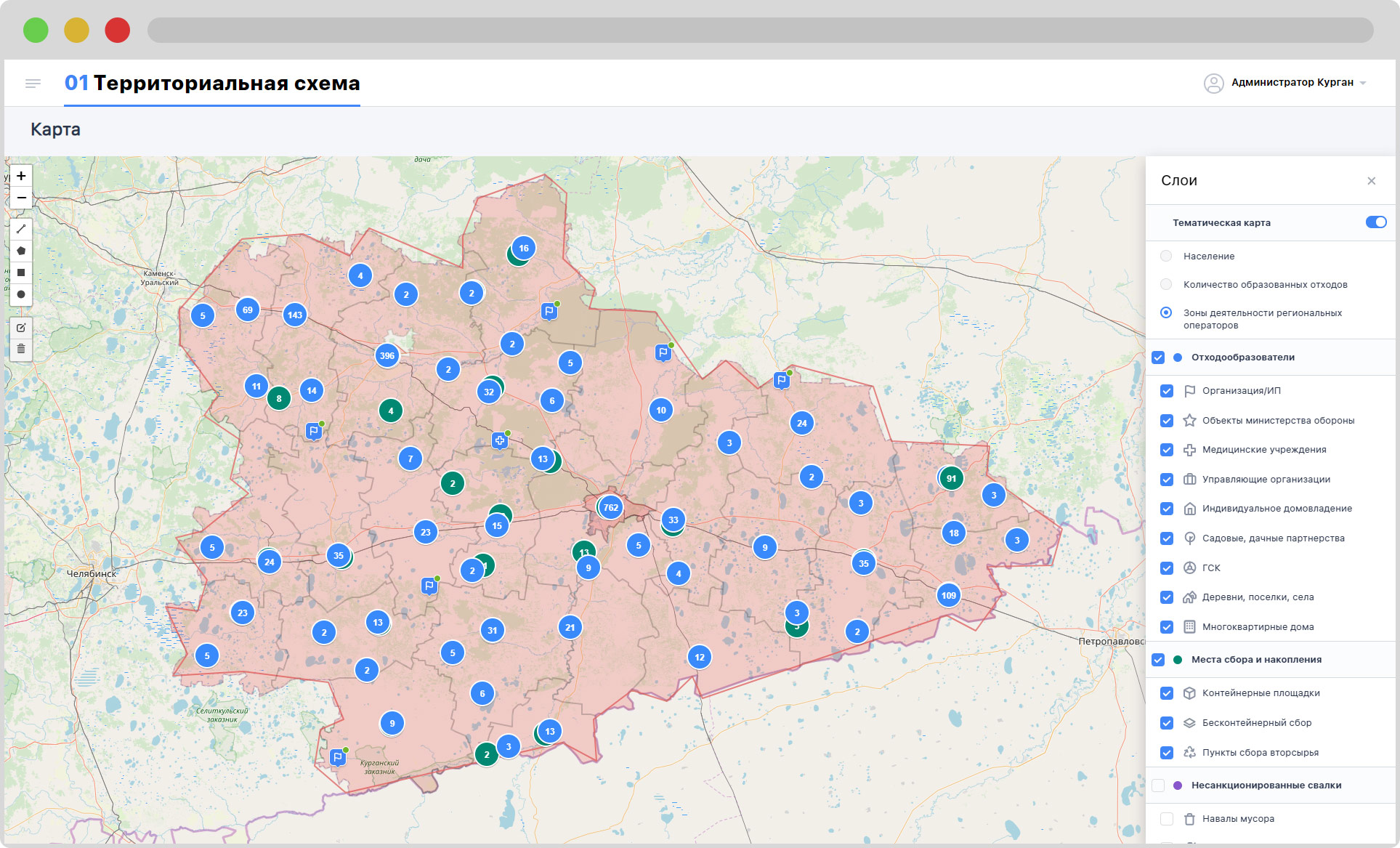Click the 33 cluster marker
Screen dimensions: 1400x848
[673, 520]
